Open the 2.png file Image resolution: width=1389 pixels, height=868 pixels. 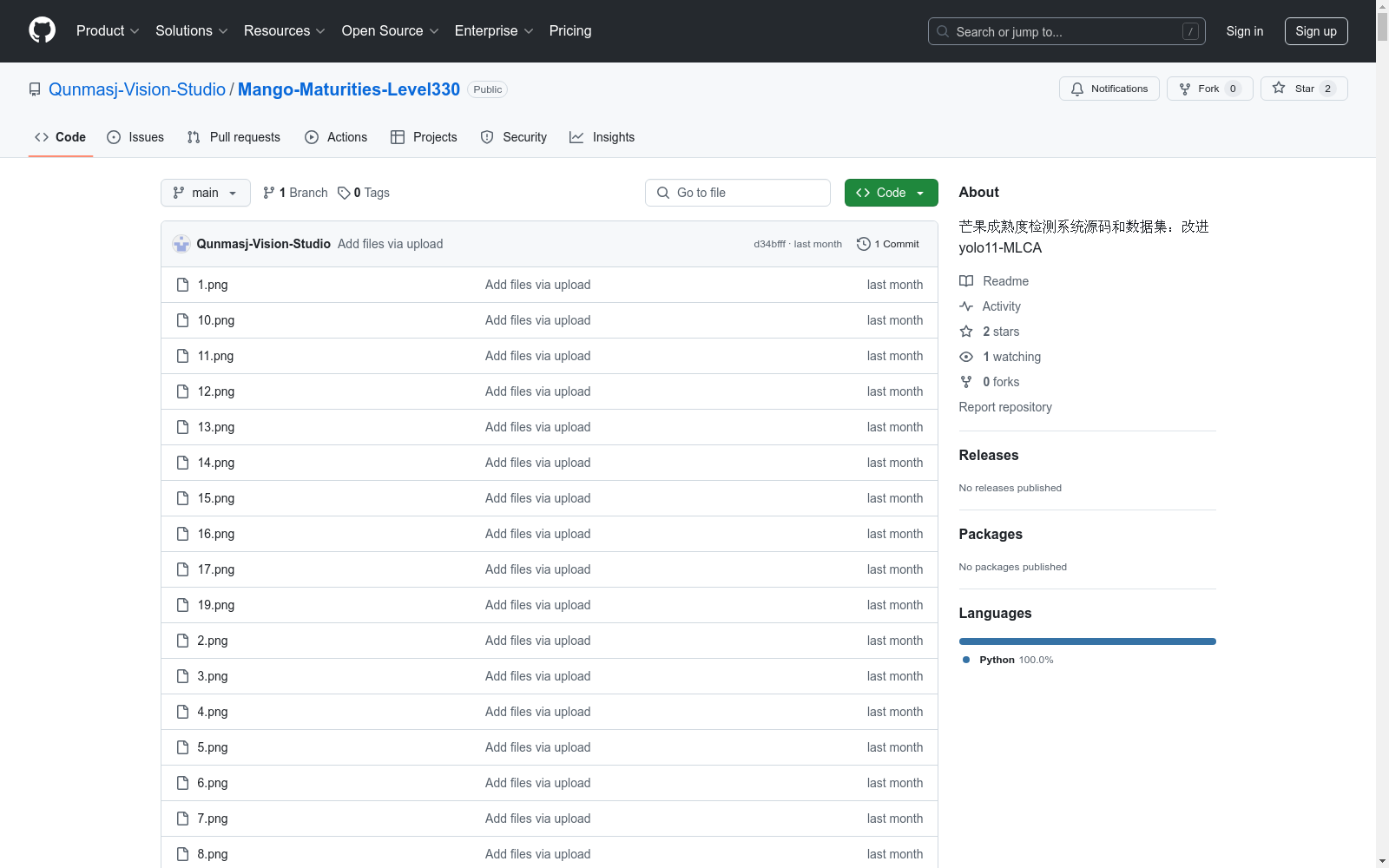point(213,641)
